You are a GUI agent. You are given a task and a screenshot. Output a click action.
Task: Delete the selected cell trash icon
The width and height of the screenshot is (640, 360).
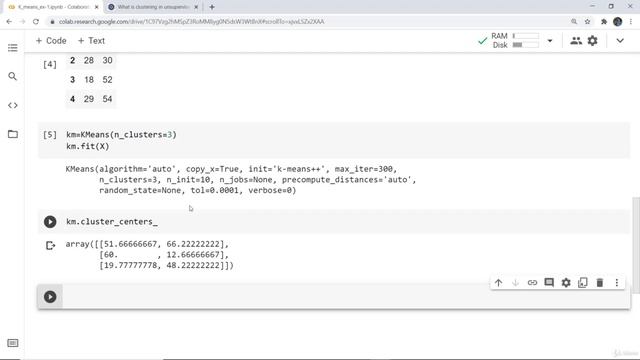[600, 282]
